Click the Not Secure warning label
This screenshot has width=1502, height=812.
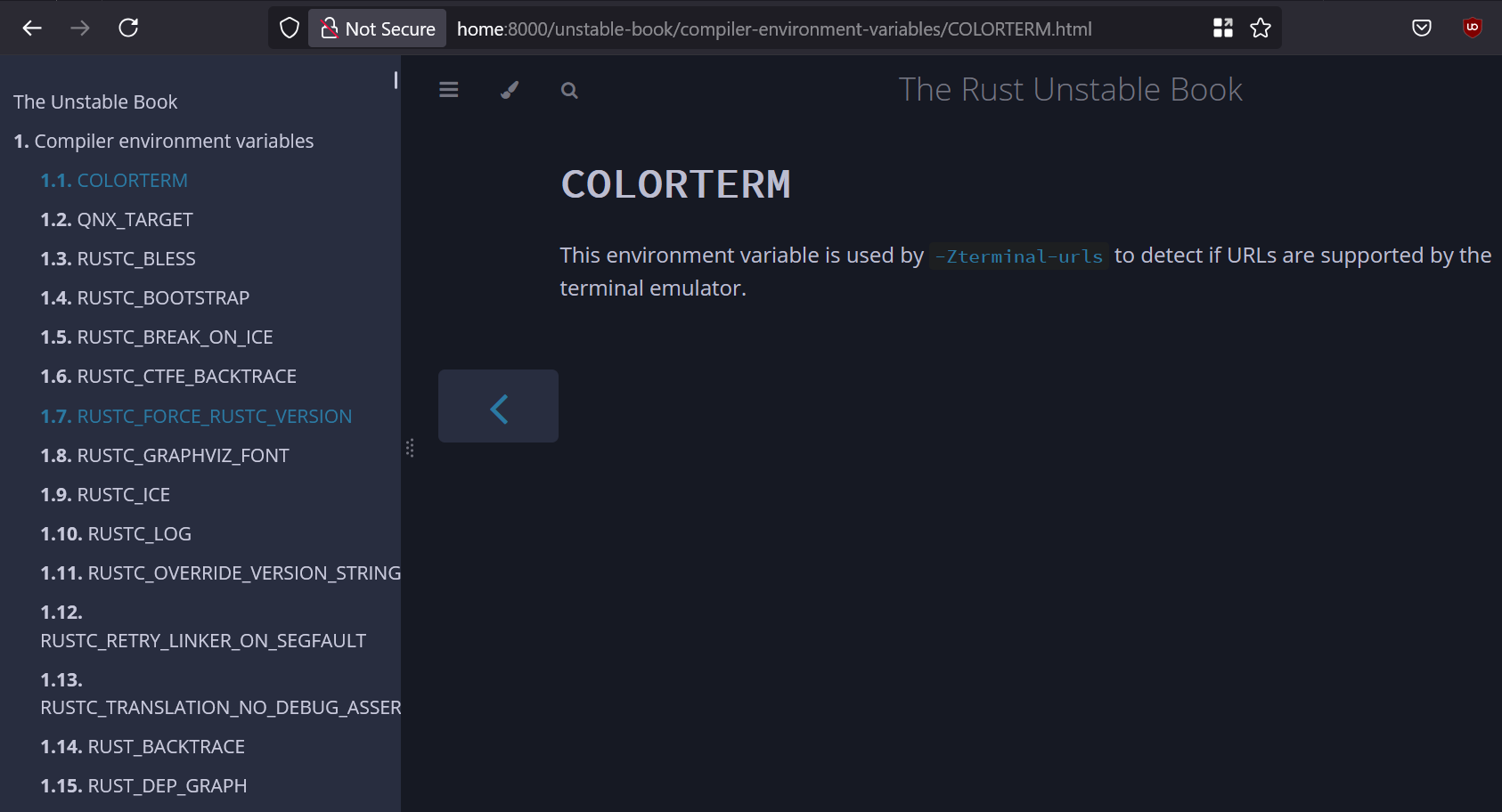(x=377, y=28)
